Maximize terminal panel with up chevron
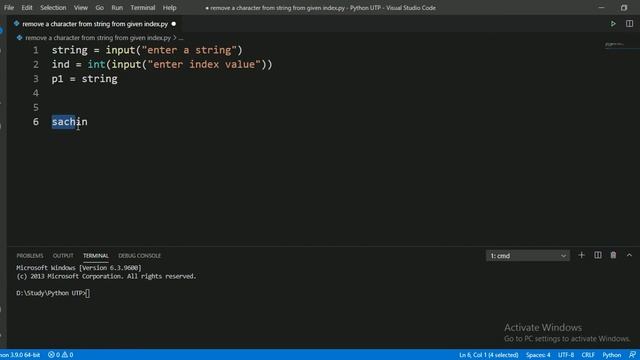This screenshot has height=360, width=640. pyautogui.click(x=629, y=256)
